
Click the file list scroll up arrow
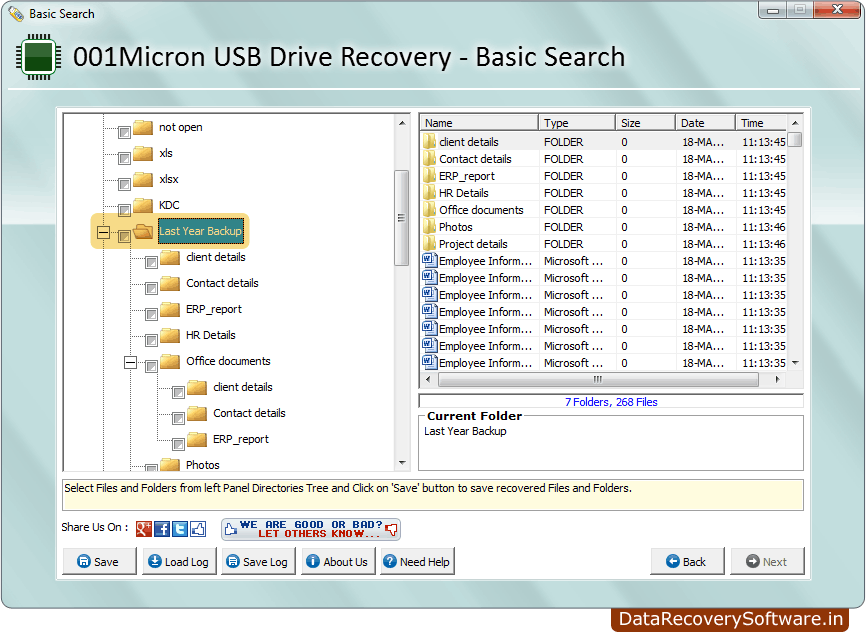tap(795, 123)
